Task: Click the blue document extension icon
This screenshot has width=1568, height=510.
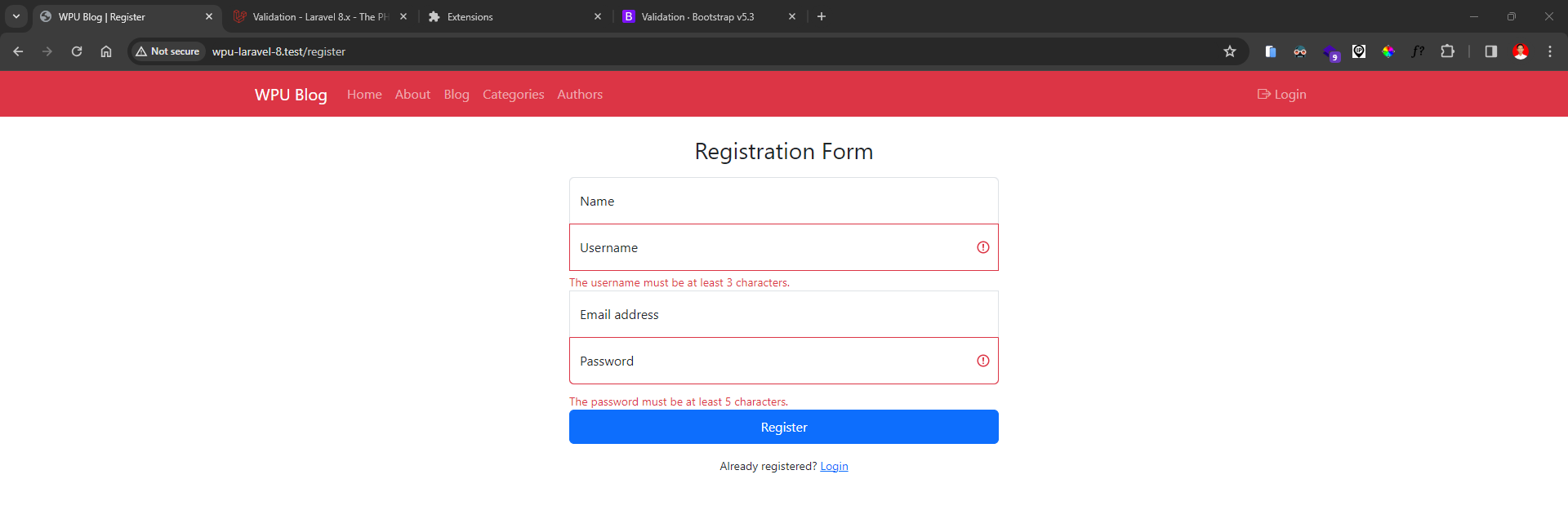Action: [x=1271, y=51]
